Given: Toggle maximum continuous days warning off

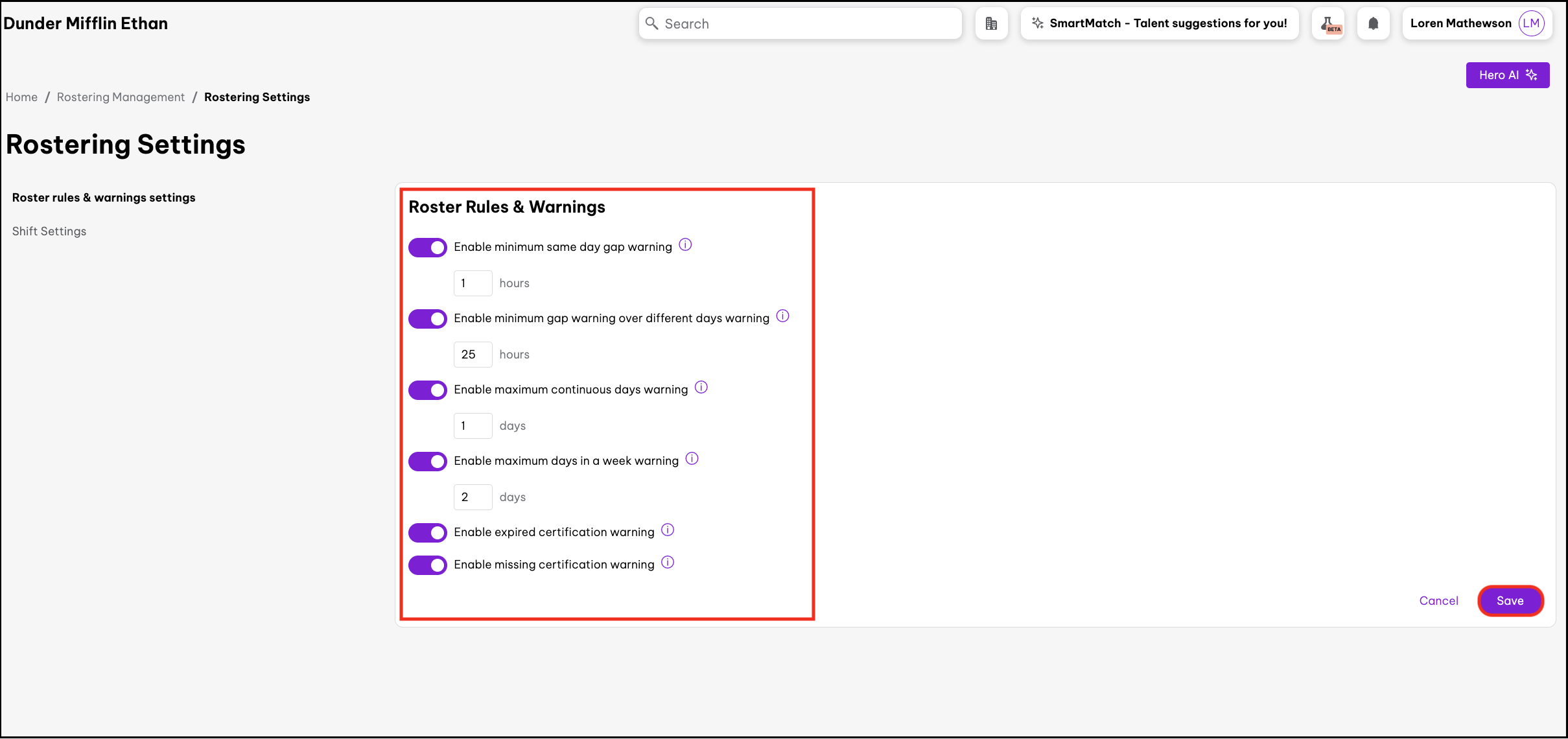Looking at the screenshot, I should (x=428, y=390).
